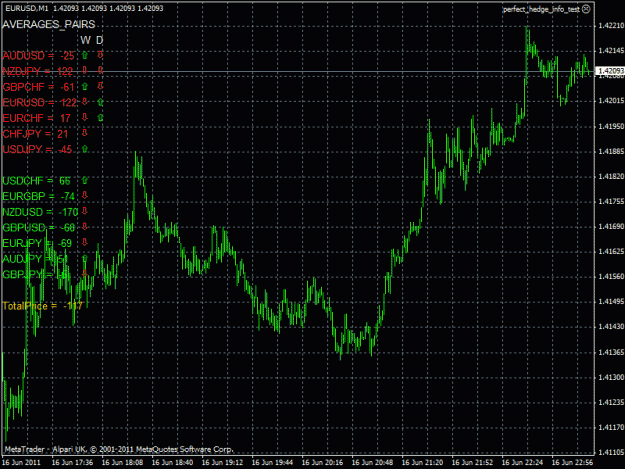Click the EURCHF weekly red down arrow

point(85,117)
